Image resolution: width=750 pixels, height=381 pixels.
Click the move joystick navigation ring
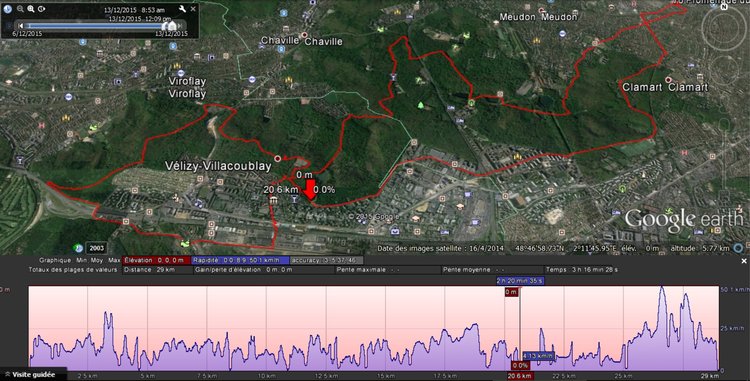[x=724, y=71]
